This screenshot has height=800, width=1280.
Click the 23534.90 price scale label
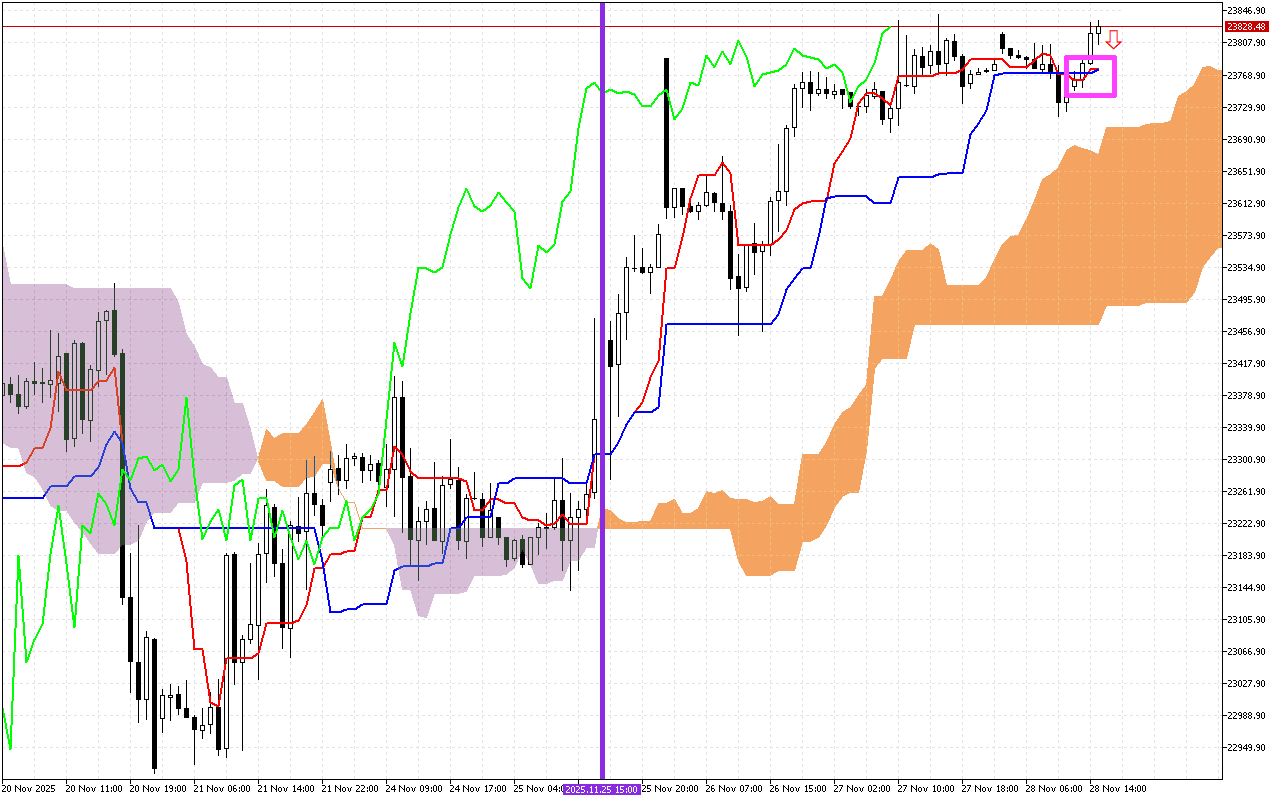1246,268
